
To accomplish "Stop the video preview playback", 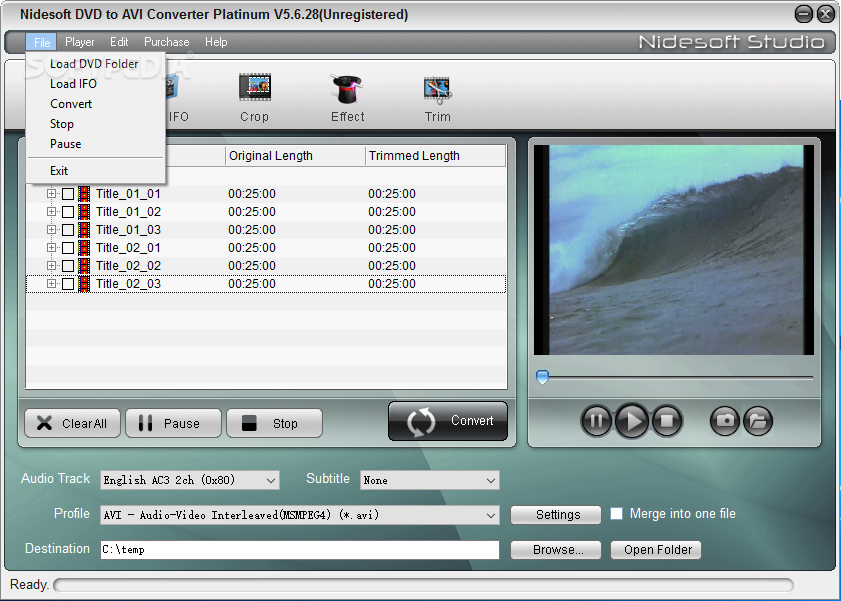I will coord(667,421).
